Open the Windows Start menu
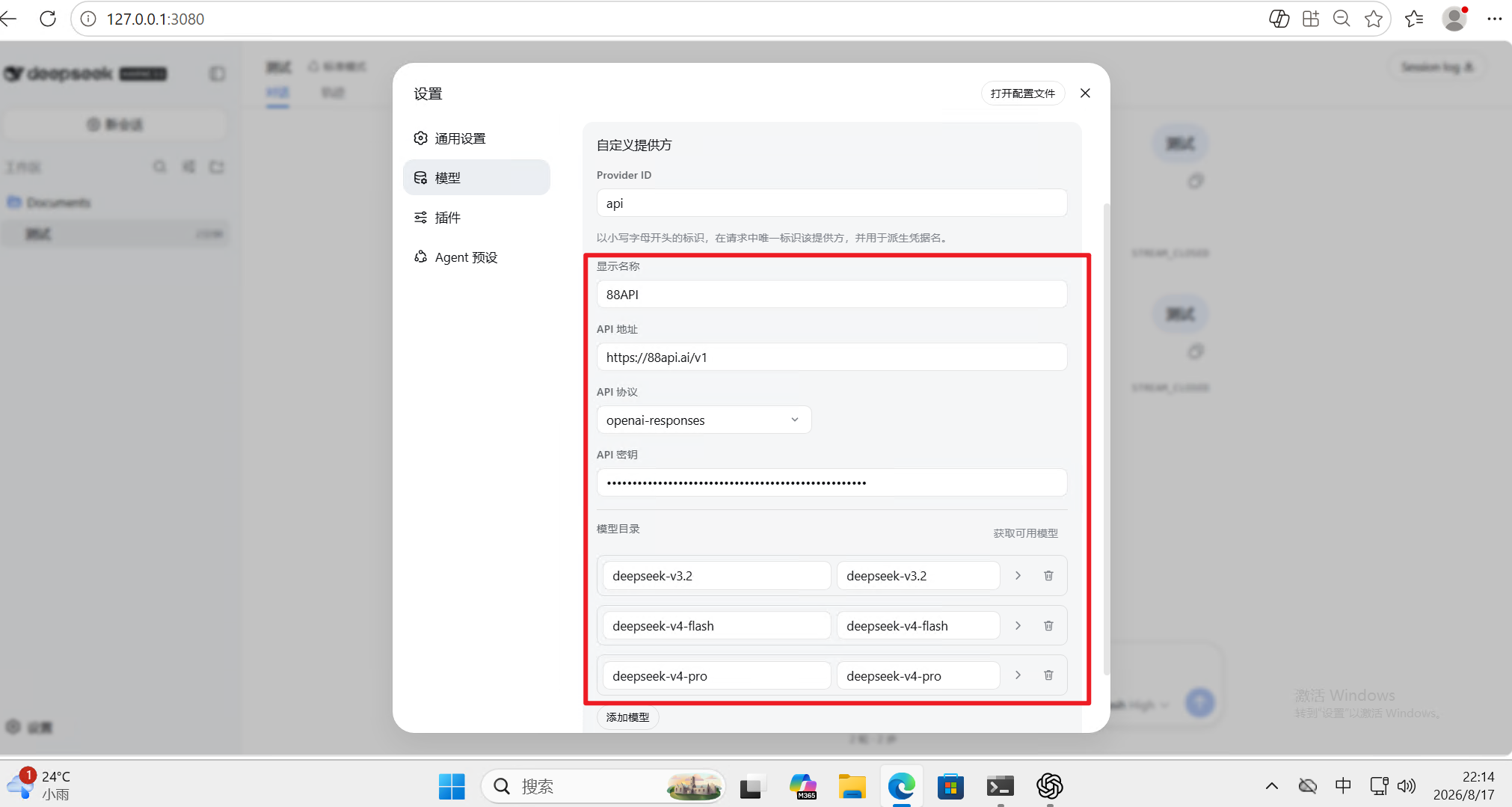 click(x=452, y=786)
